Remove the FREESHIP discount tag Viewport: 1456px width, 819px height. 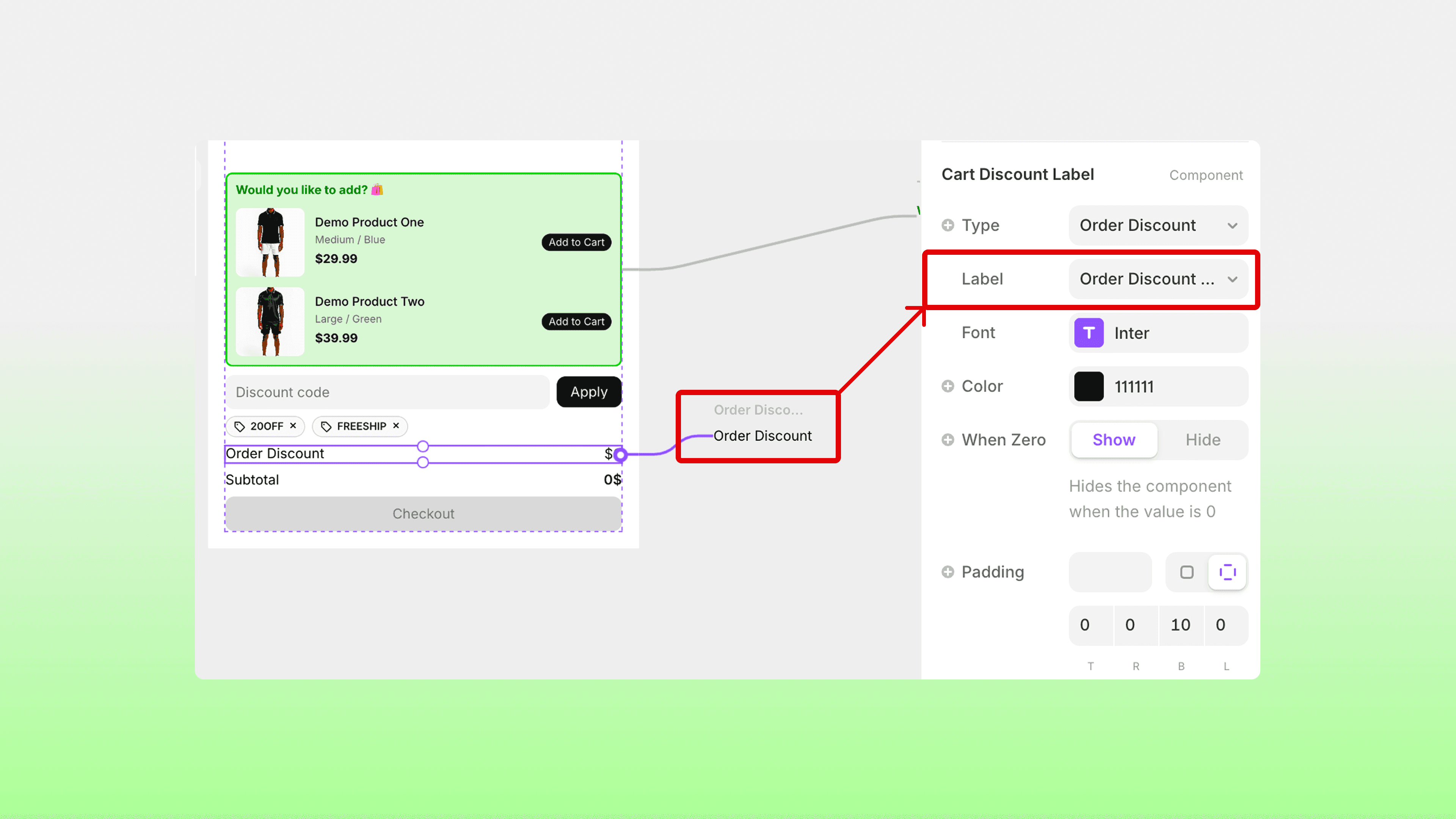396,425
